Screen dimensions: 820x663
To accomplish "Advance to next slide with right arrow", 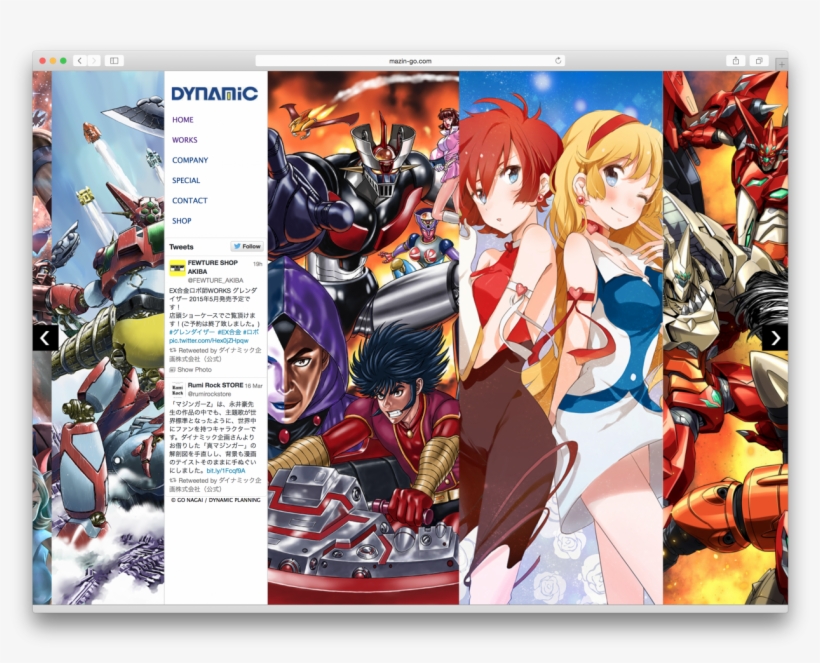I will pyautogui.click(x=775, y=338).
